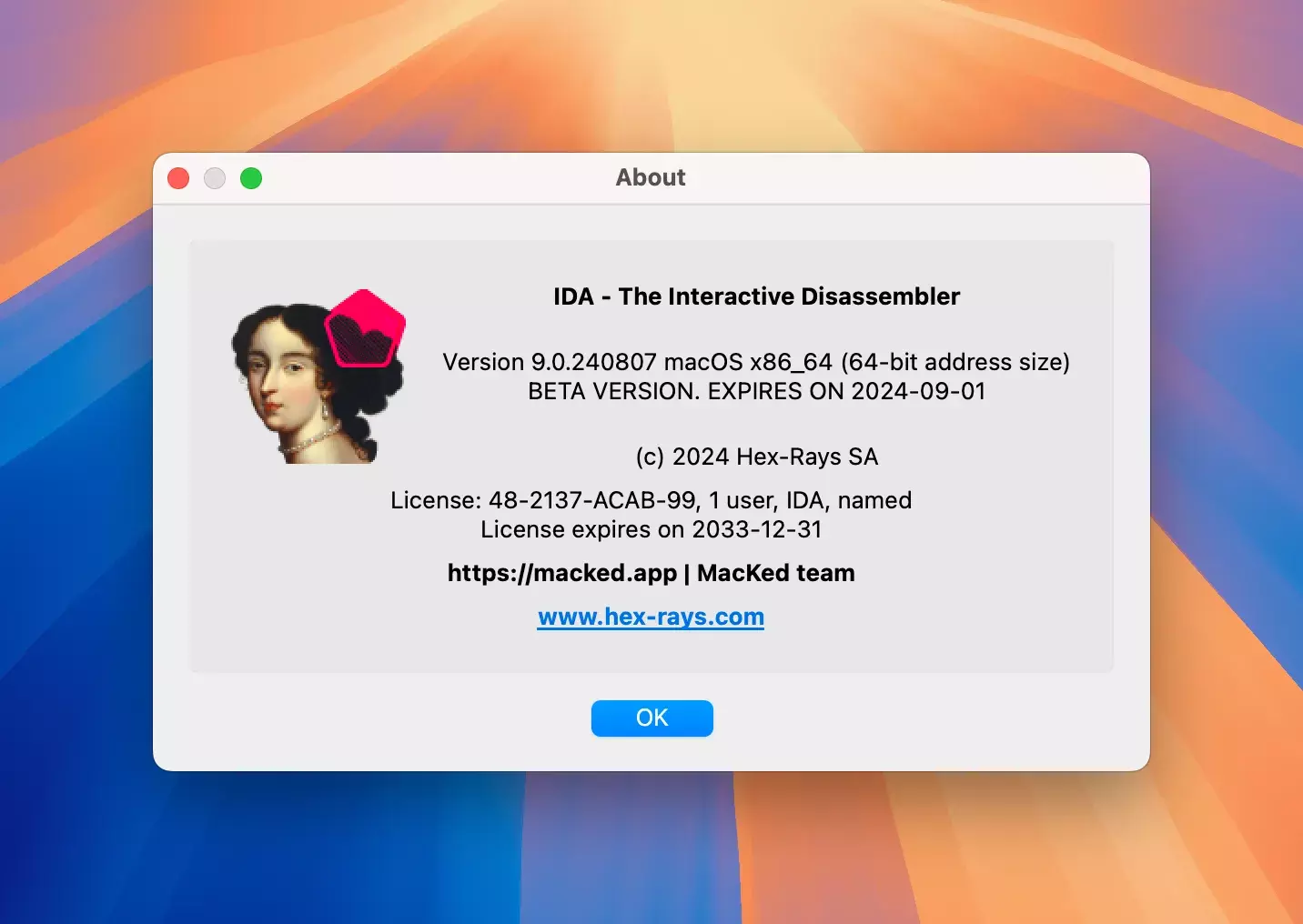Click the "BETA VERSION. EXPIRES ON 2024-09-01" text
Screen dimensions: 1303x924
click(x=756, y=391)
